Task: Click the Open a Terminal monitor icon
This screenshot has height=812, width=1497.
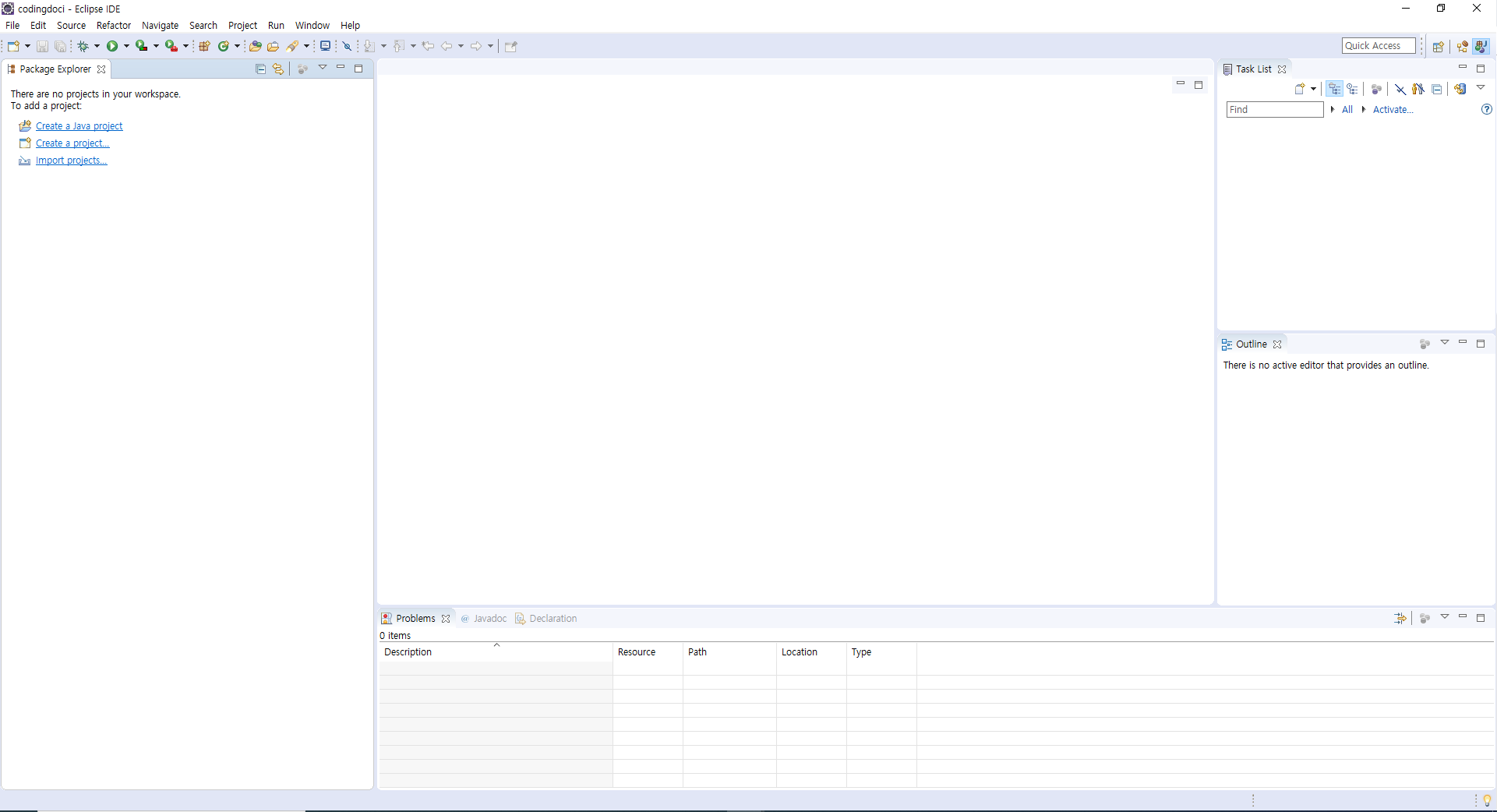Action: pos(326,46)
